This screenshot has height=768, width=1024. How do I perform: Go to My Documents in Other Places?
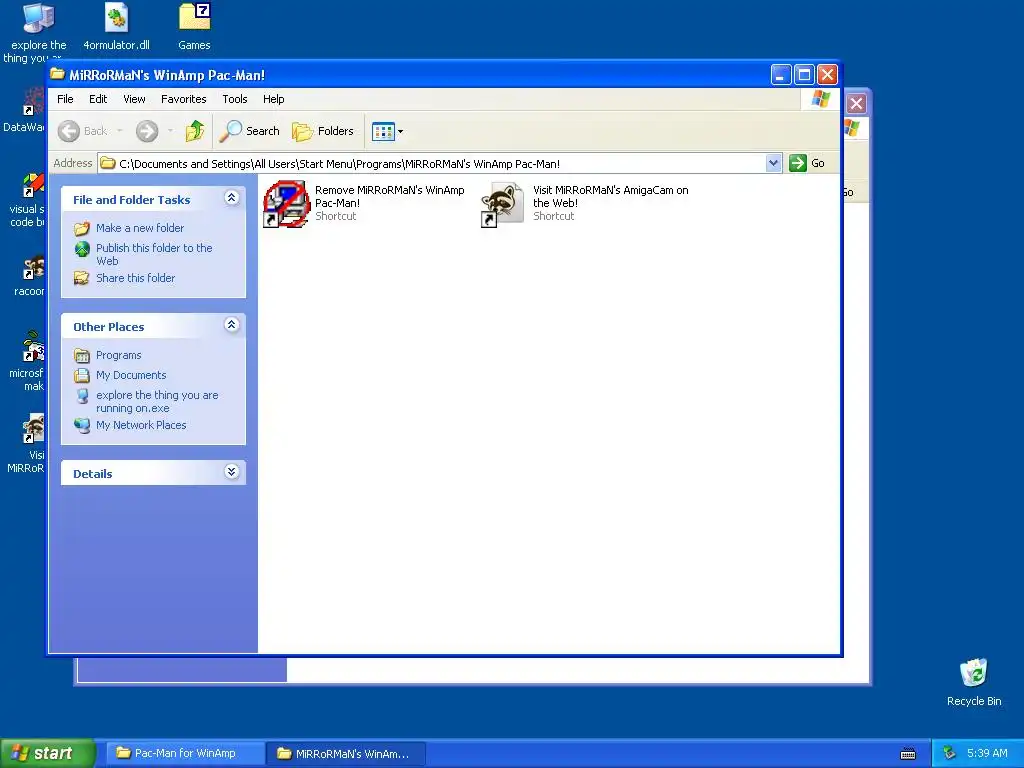(131, 376)
